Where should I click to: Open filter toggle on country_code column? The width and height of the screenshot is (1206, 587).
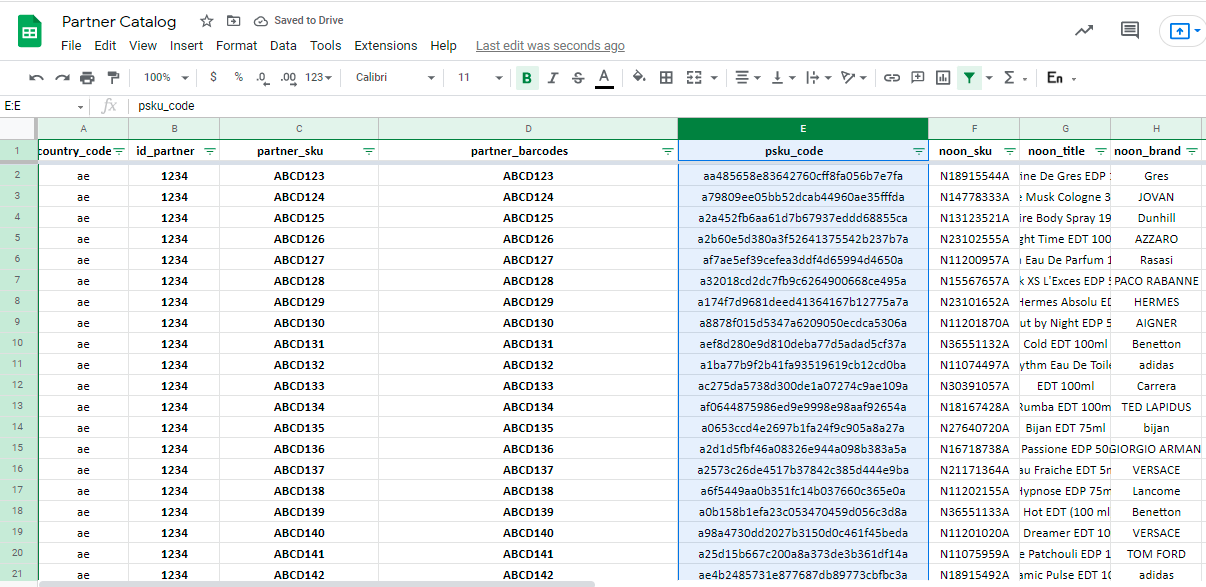(x=119, y=151)
